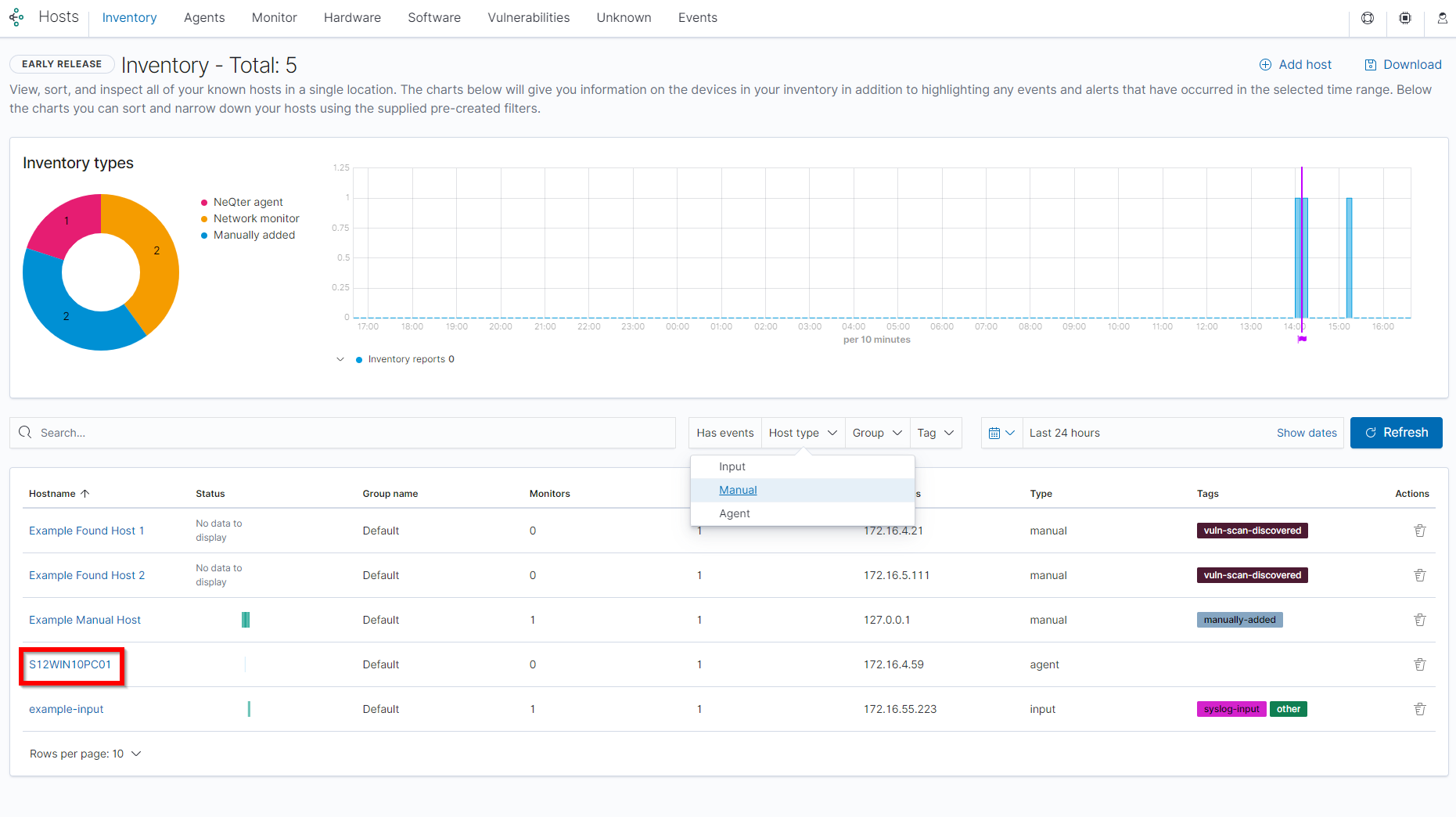This screenshot has height=817, width=1456.
Task: Click the green other tag
Action: (1289, 709)
